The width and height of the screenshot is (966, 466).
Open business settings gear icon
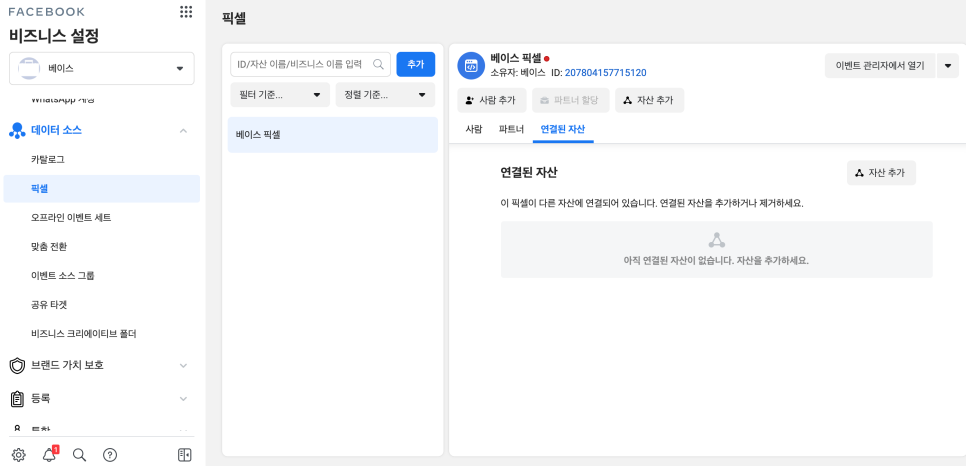click(x=18, y=455)
